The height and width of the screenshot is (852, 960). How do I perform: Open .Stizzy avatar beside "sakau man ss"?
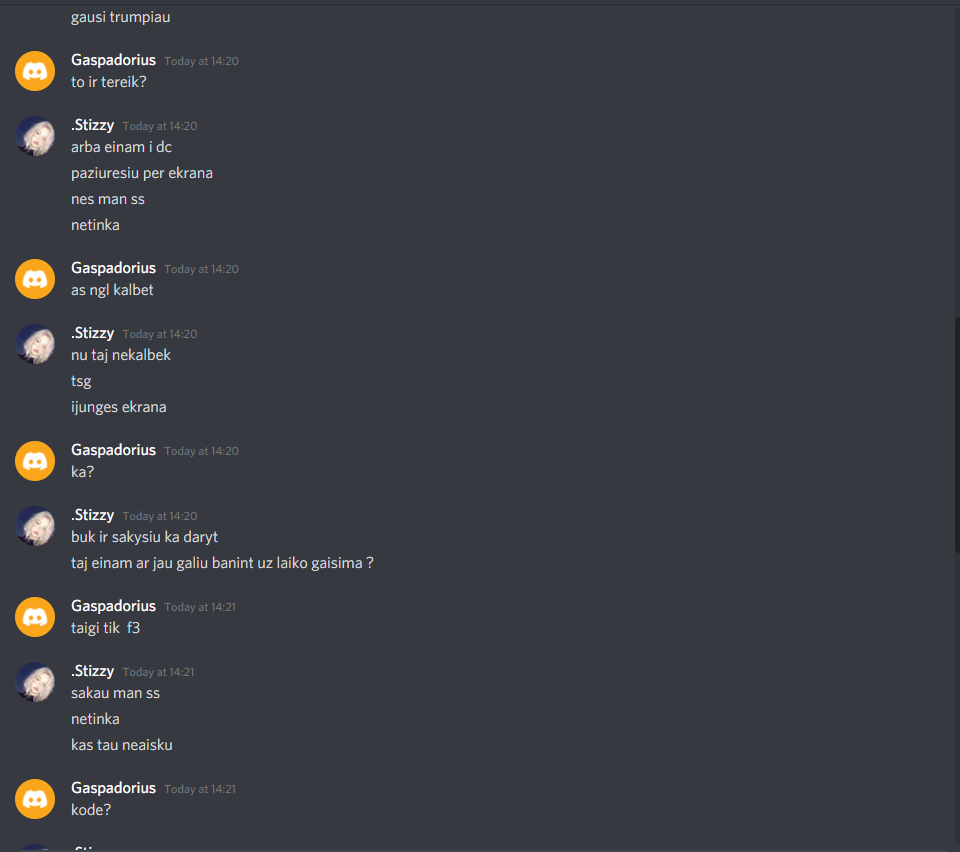(x=35, y=682)
